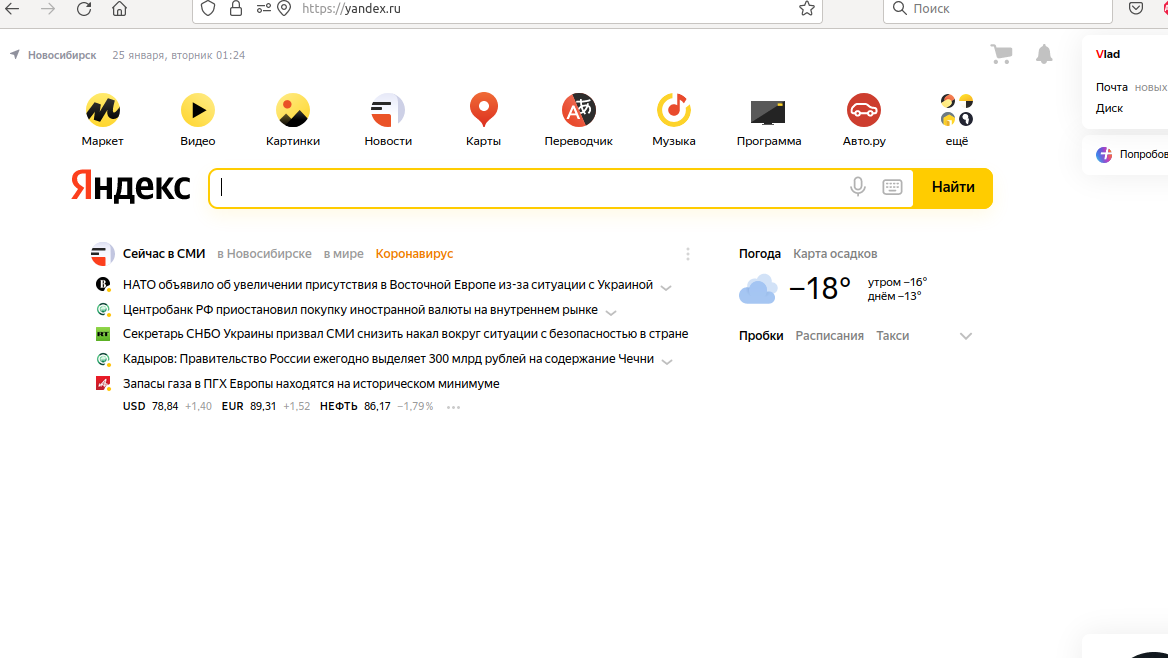1168x658 pixels.
Task: Go to browser home page
Action: (119, 9)
